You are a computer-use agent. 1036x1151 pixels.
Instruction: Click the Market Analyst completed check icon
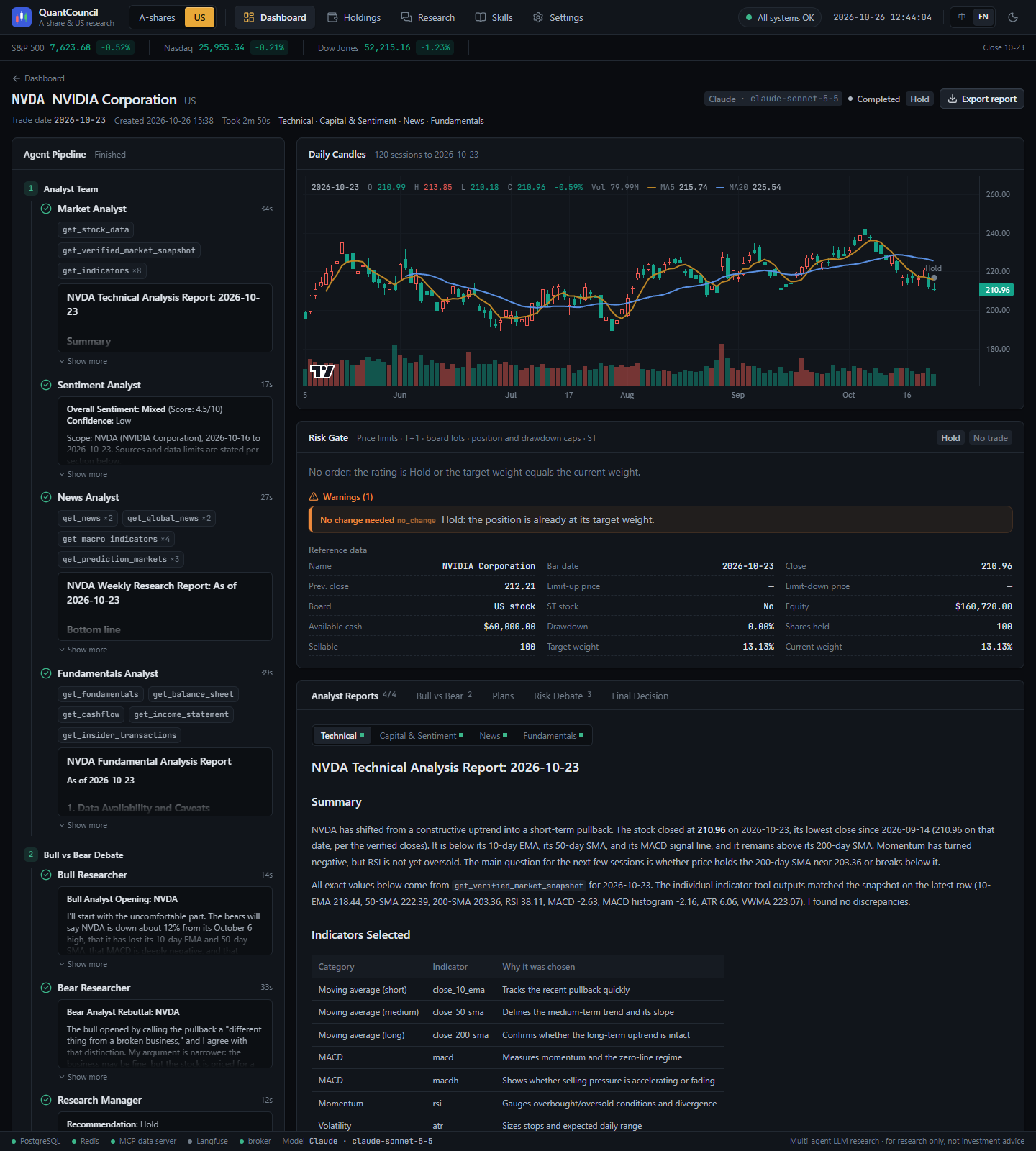coord(46,209)
